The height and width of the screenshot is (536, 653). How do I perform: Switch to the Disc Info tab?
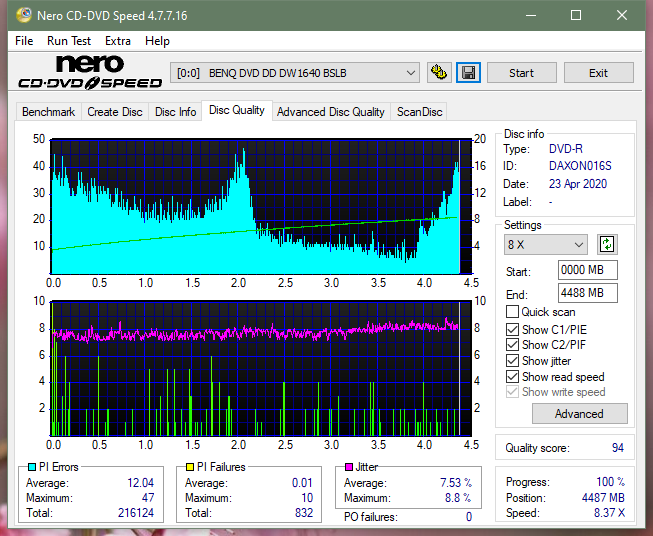[175, 112]
